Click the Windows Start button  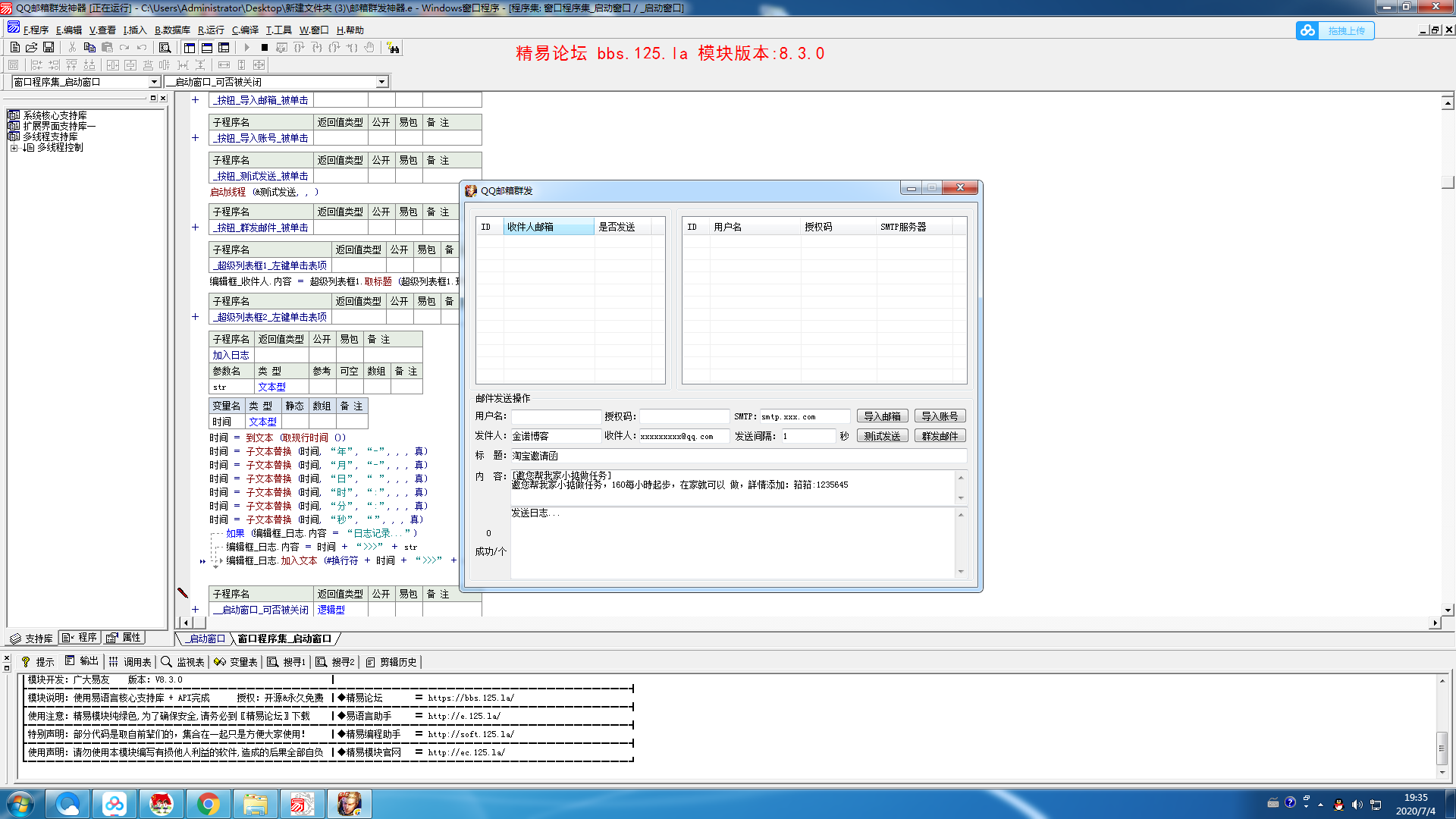[20, 804]
